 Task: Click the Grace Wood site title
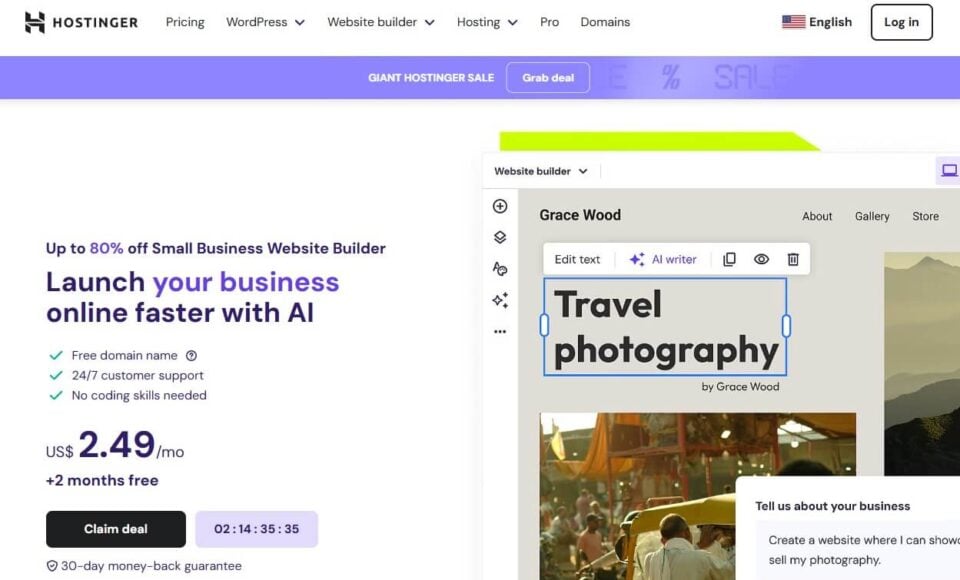580,215
